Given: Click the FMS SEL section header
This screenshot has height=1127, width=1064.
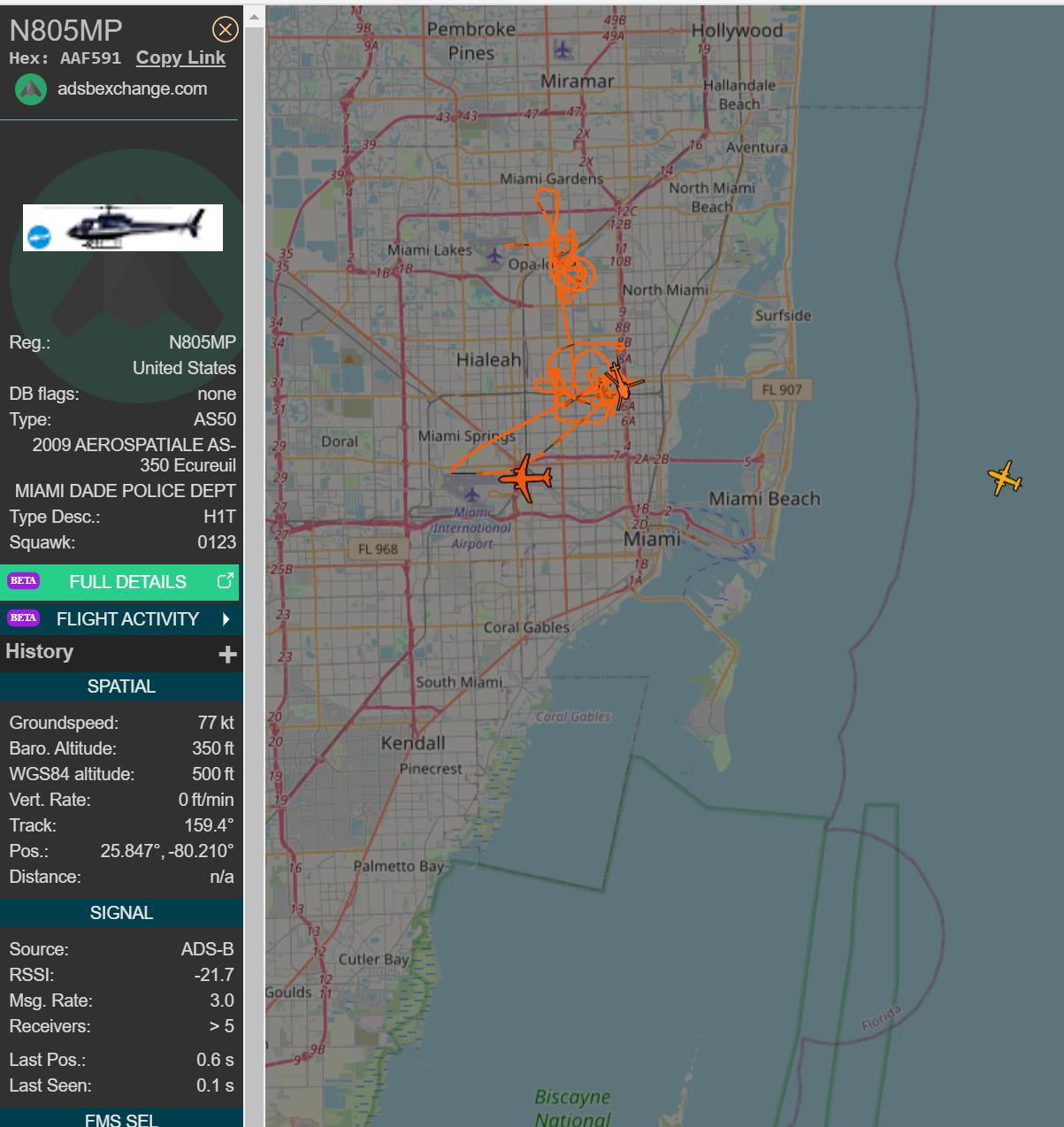Looking at the screenshot, I should tap(121, 1118).
